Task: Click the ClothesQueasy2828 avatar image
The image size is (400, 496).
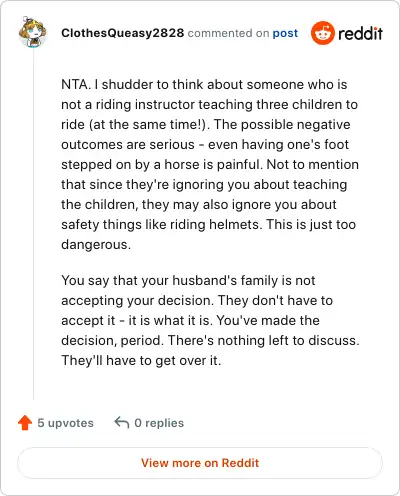Action: coord(32,33)
